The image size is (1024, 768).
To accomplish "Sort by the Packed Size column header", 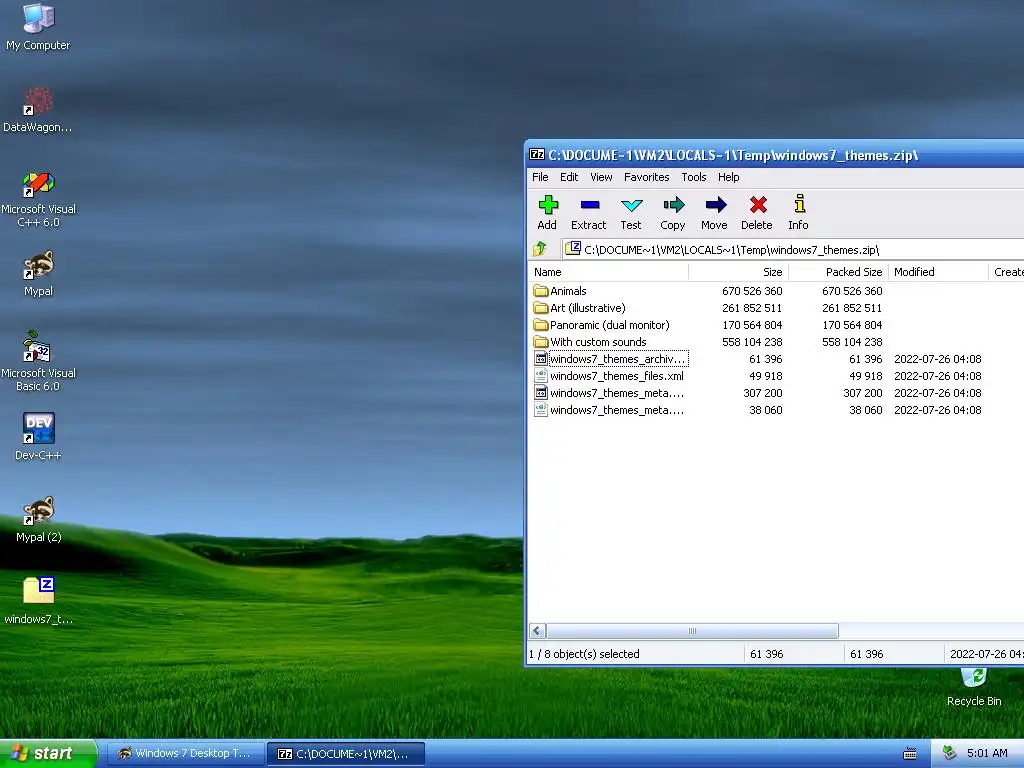I will (839, 272).
